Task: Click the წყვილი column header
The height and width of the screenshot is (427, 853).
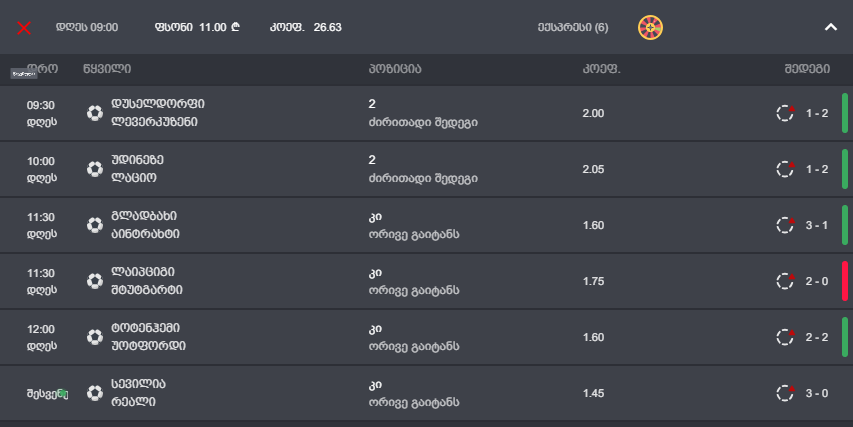Action: (107, 69)
